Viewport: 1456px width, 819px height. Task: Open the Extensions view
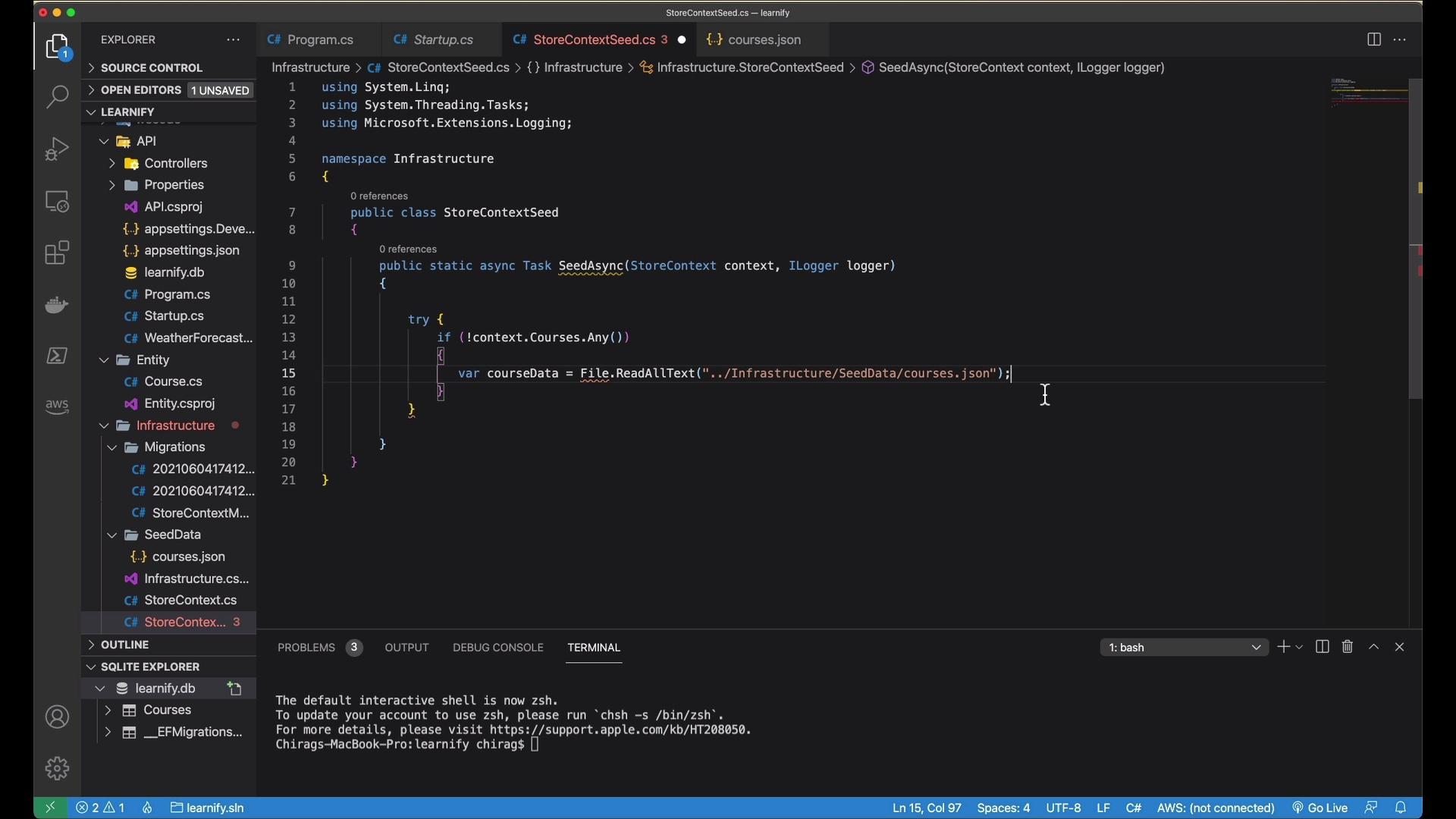pos(58,253)
